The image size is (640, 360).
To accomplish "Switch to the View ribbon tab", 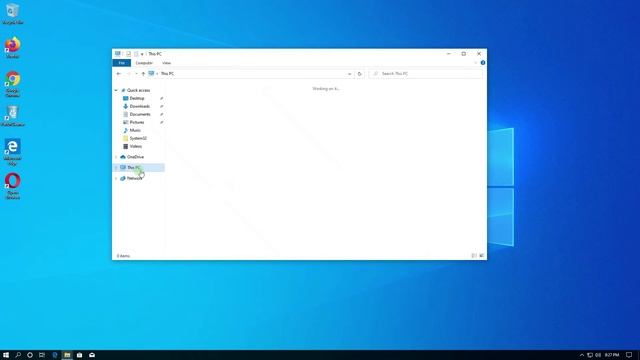I will 166,63.
